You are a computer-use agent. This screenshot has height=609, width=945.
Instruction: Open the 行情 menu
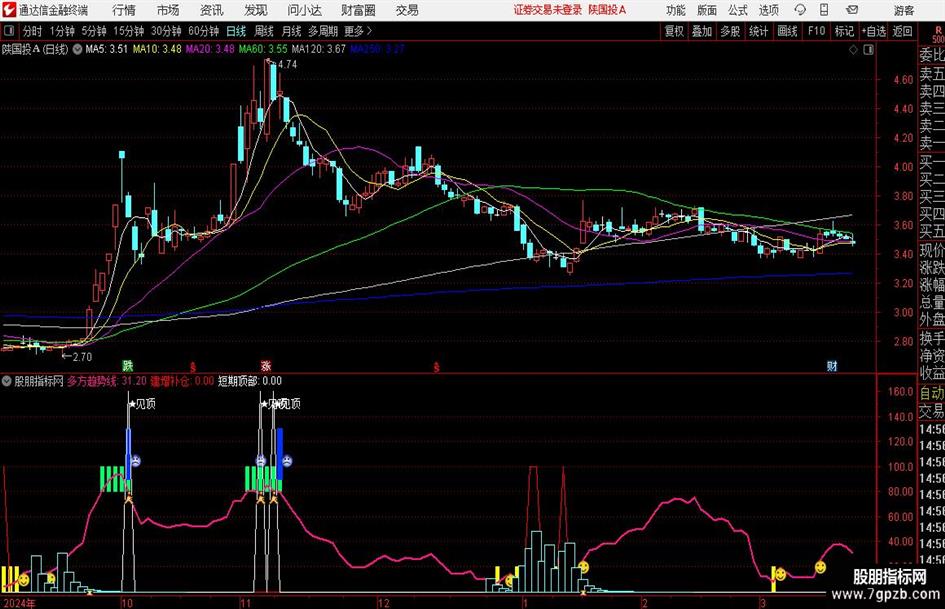click(x=124, y=10)
